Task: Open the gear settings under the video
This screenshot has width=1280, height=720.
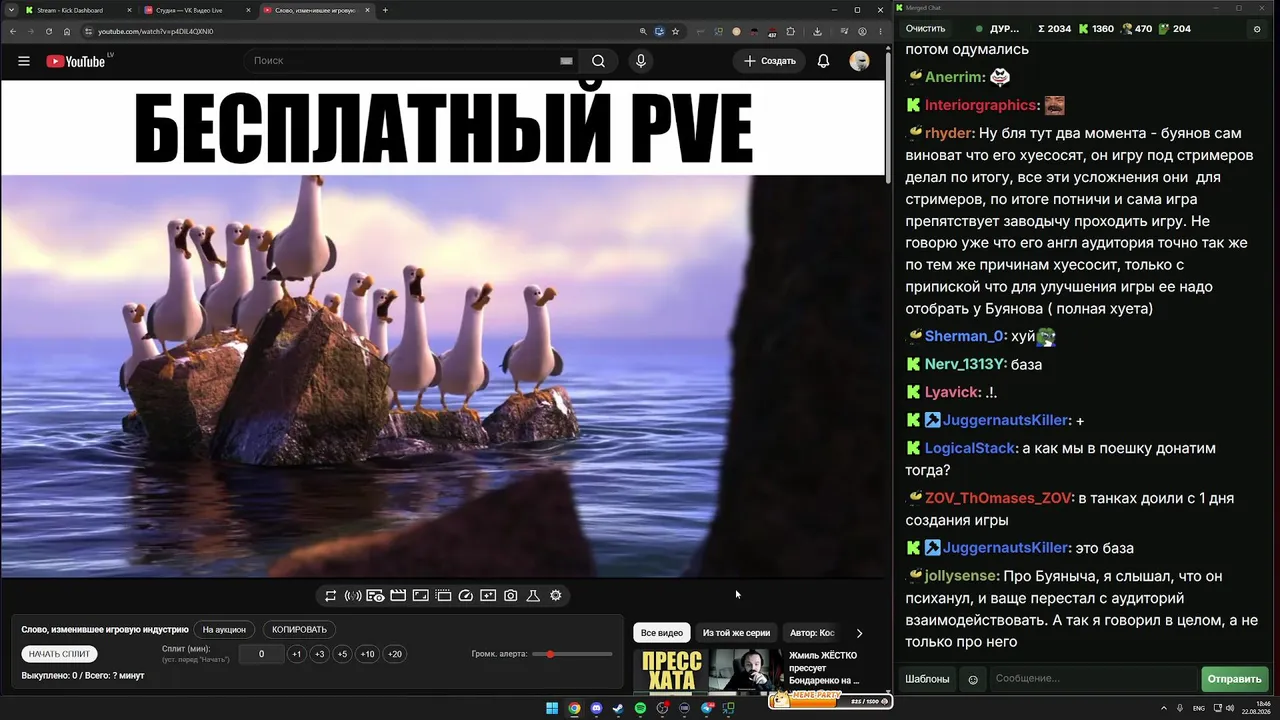Action: (556, 596)
